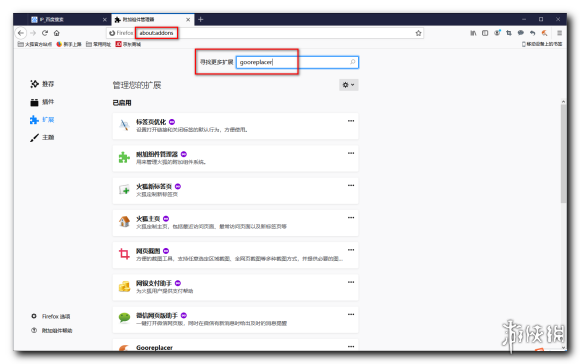Open the 标签页优化 extension title

tap(151, 122)
